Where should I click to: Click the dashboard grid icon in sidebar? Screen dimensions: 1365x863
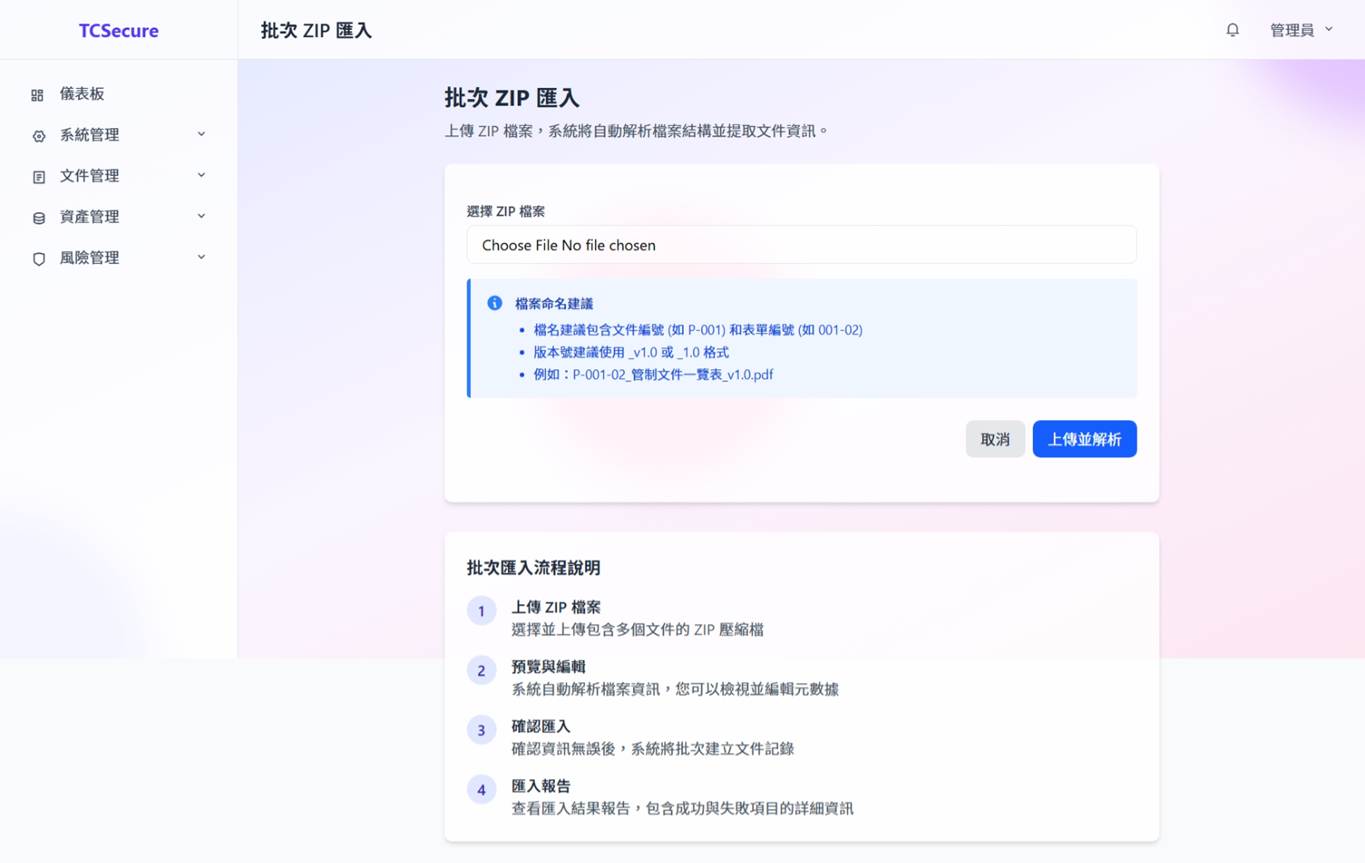[37, 95]
